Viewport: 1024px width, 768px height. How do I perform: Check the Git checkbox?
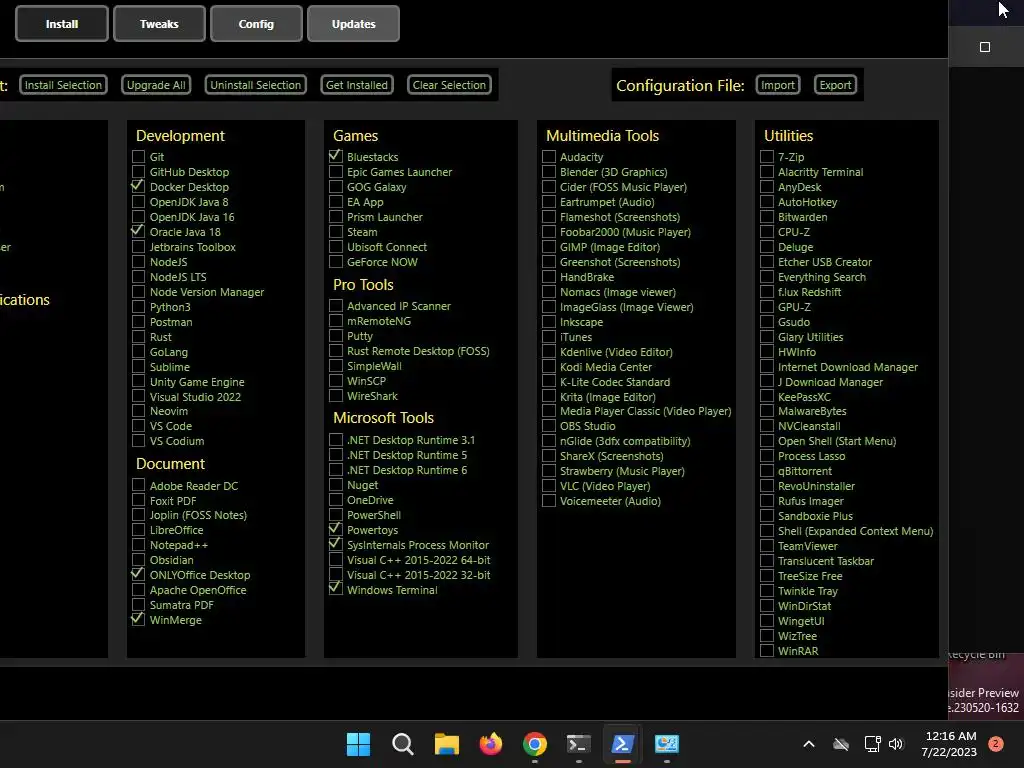pos(138,157)
